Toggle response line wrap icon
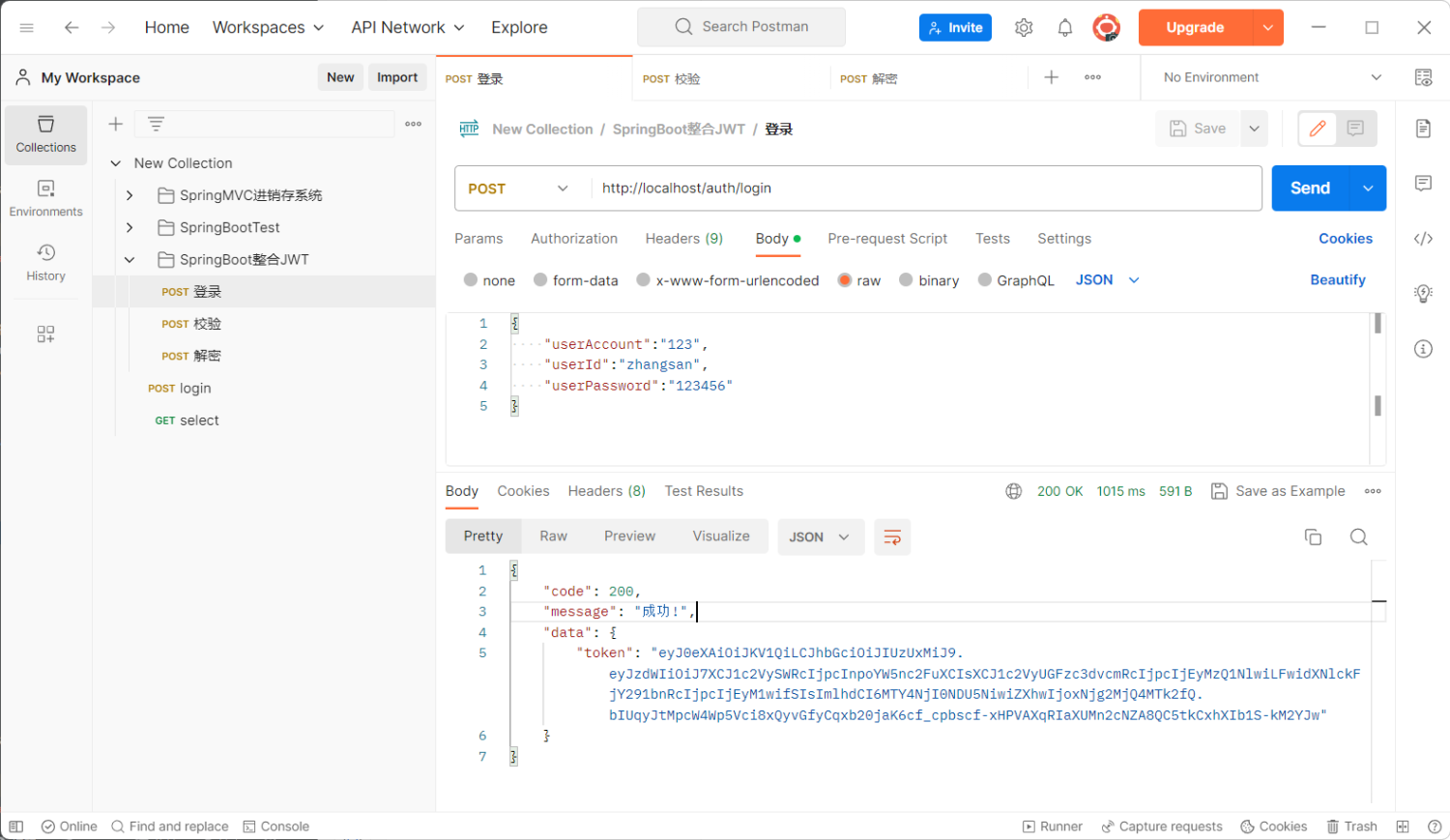 coord(892,537)
